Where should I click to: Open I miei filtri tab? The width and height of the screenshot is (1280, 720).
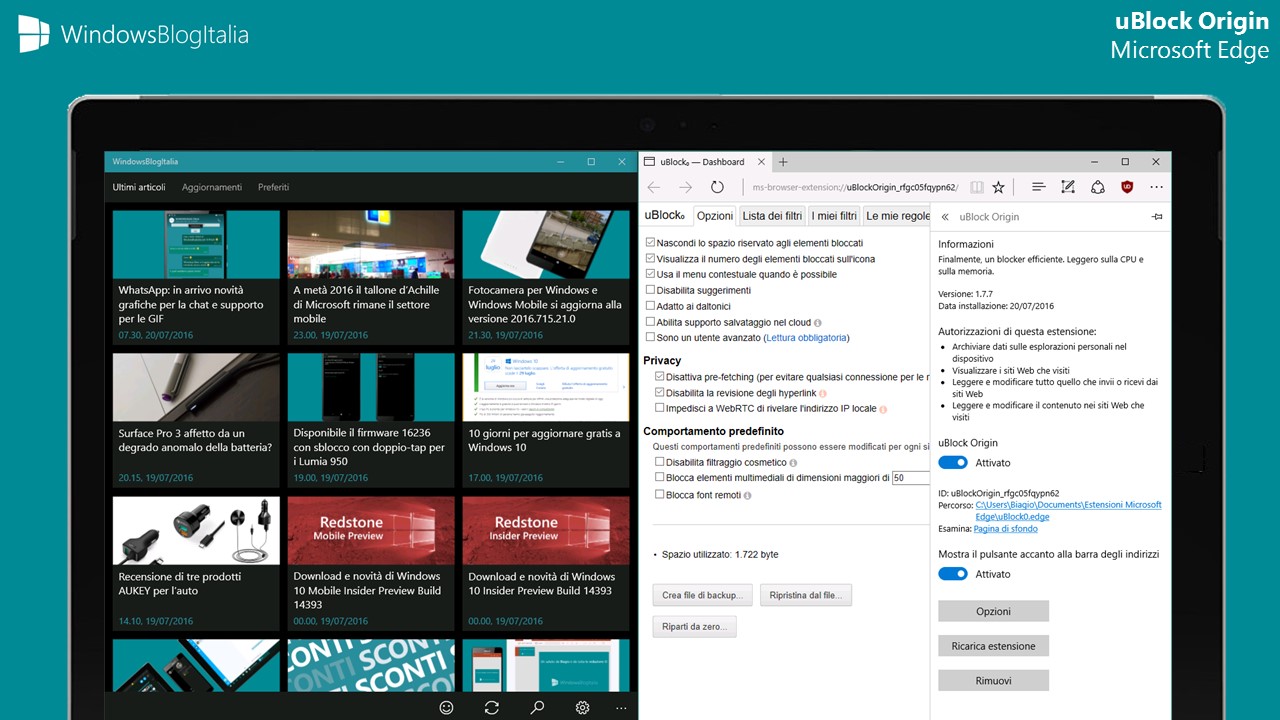pyautogui.click(x=834, y=216)
